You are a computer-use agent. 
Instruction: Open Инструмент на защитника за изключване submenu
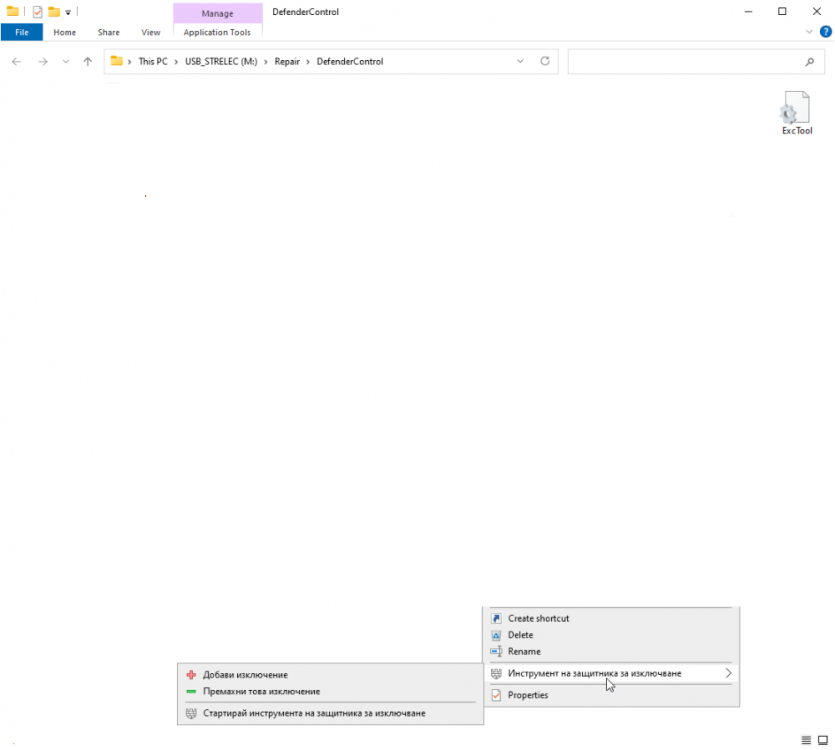click(x=611, y=673)
